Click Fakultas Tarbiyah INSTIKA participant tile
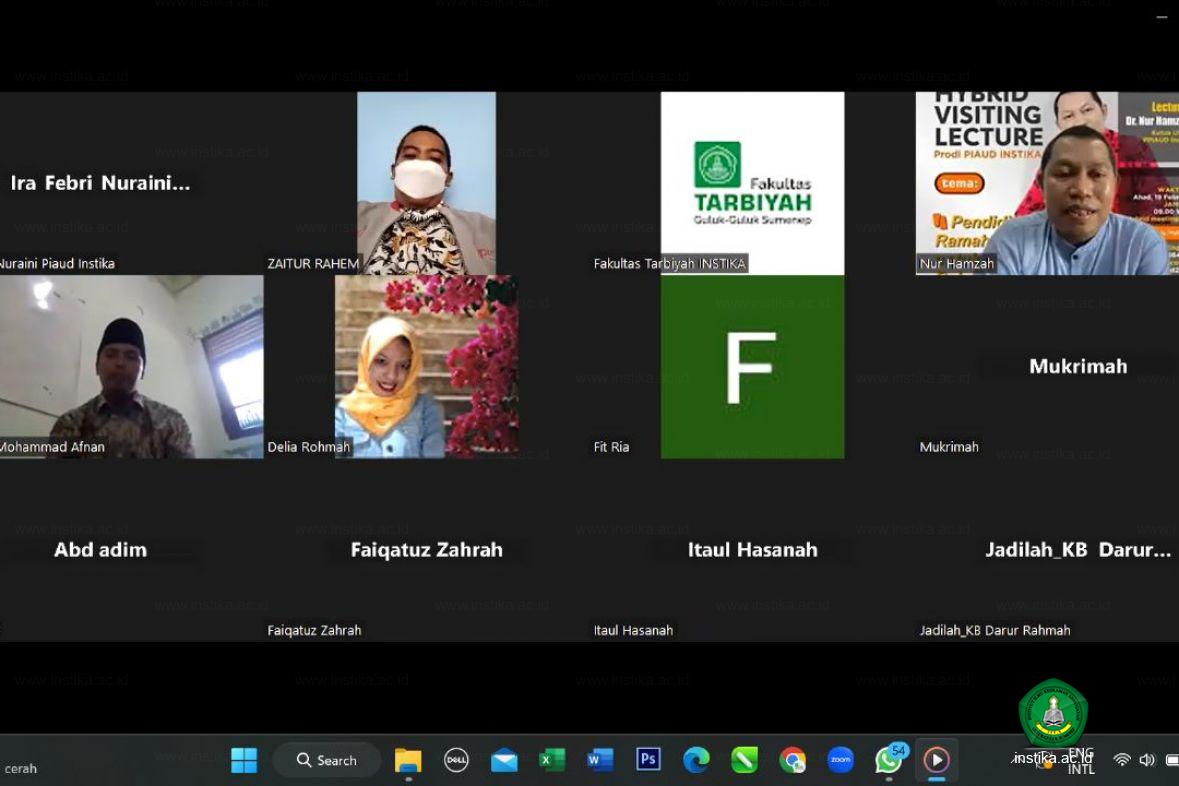Image resolution: width=1179 pixels, height=786 pixels. tap(752, 183)
